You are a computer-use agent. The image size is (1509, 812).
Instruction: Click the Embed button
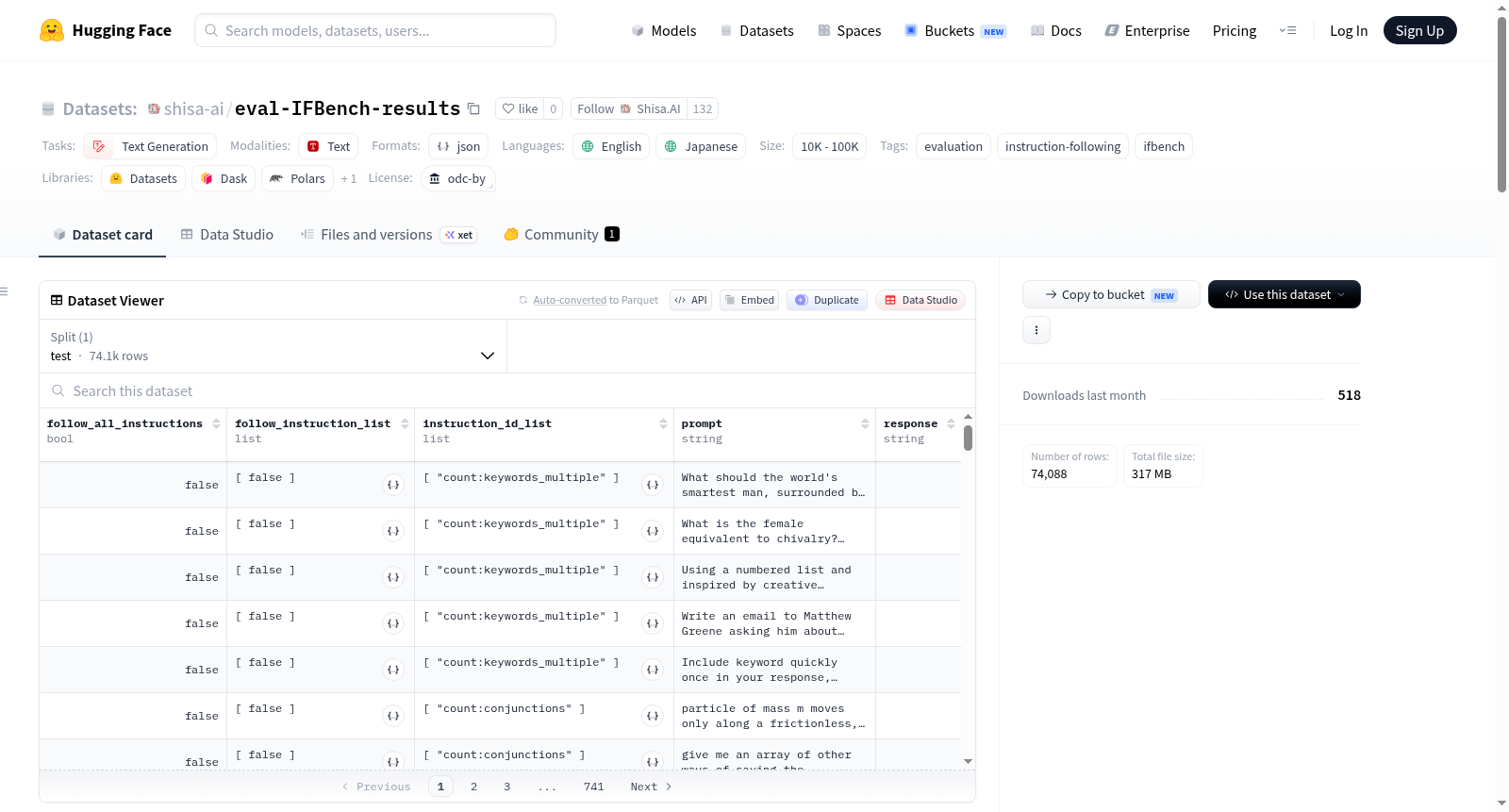[749, 300]
